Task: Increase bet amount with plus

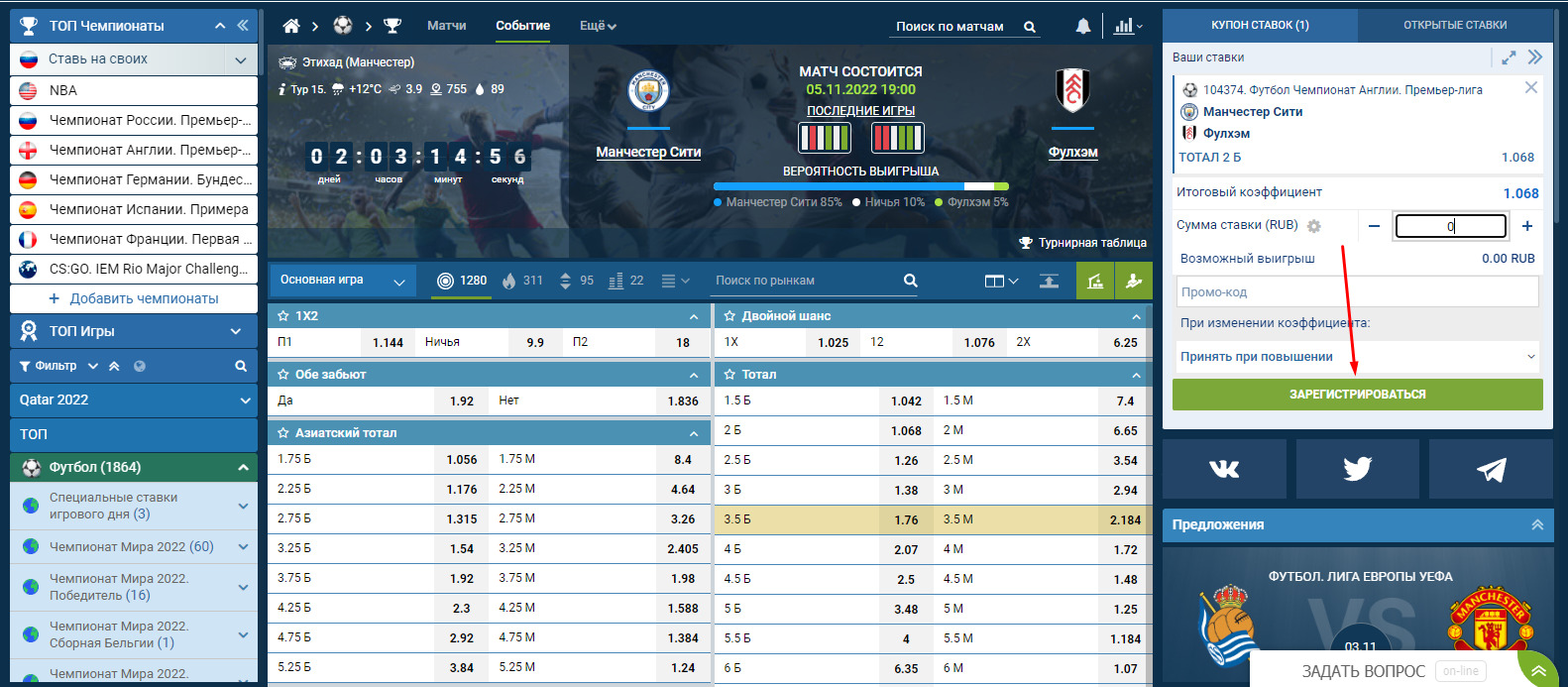Action: (x=1527, y=226)
